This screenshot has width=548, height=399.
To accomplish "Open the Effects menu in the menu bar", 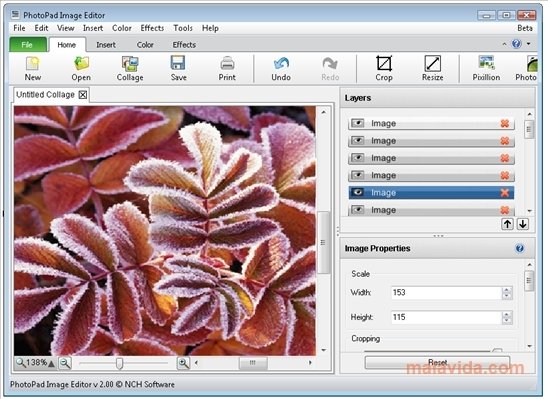I will click(152, 28).
